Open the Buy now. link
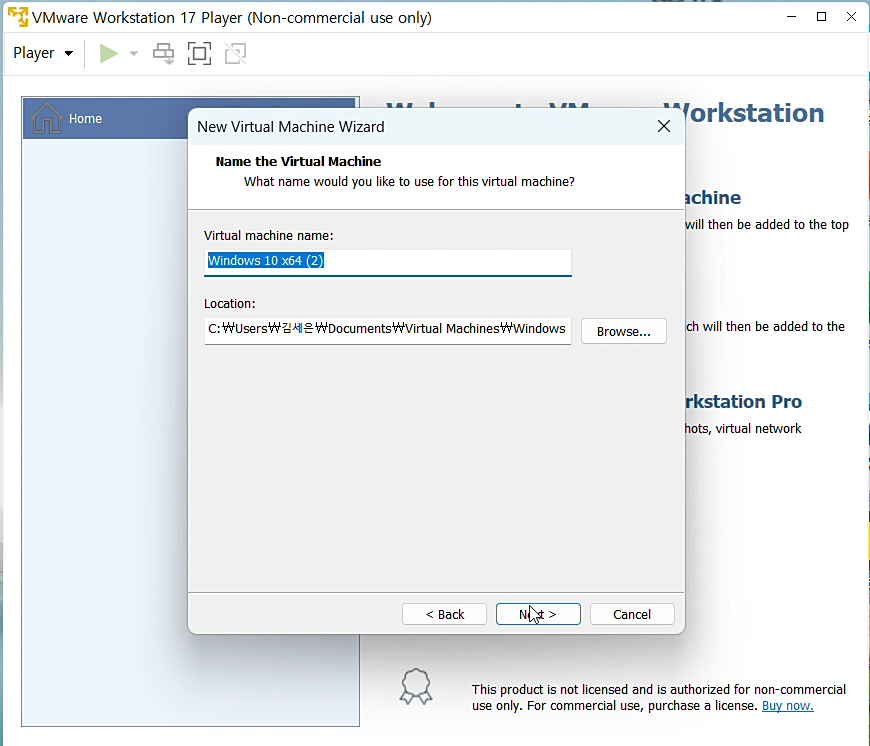This screenshot has height=746, width=870. (787, 706)
